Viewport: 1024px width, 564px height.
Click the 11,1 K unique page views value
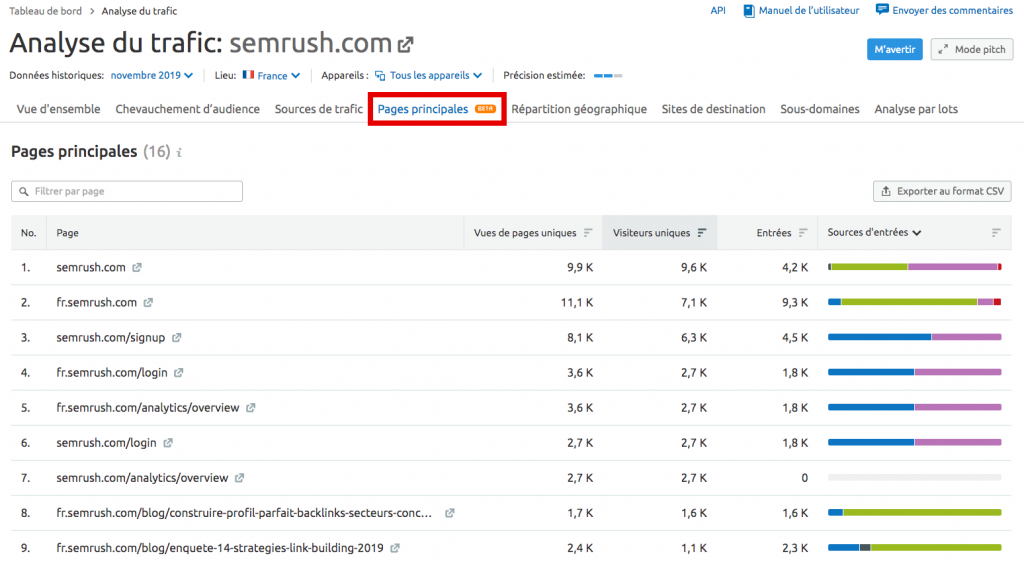coord(577,303)
